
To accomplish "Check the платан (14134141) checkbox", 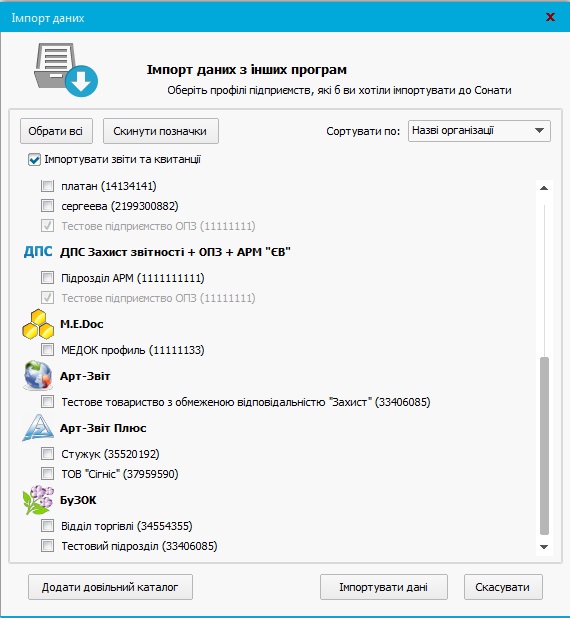I will pos(47,186).
